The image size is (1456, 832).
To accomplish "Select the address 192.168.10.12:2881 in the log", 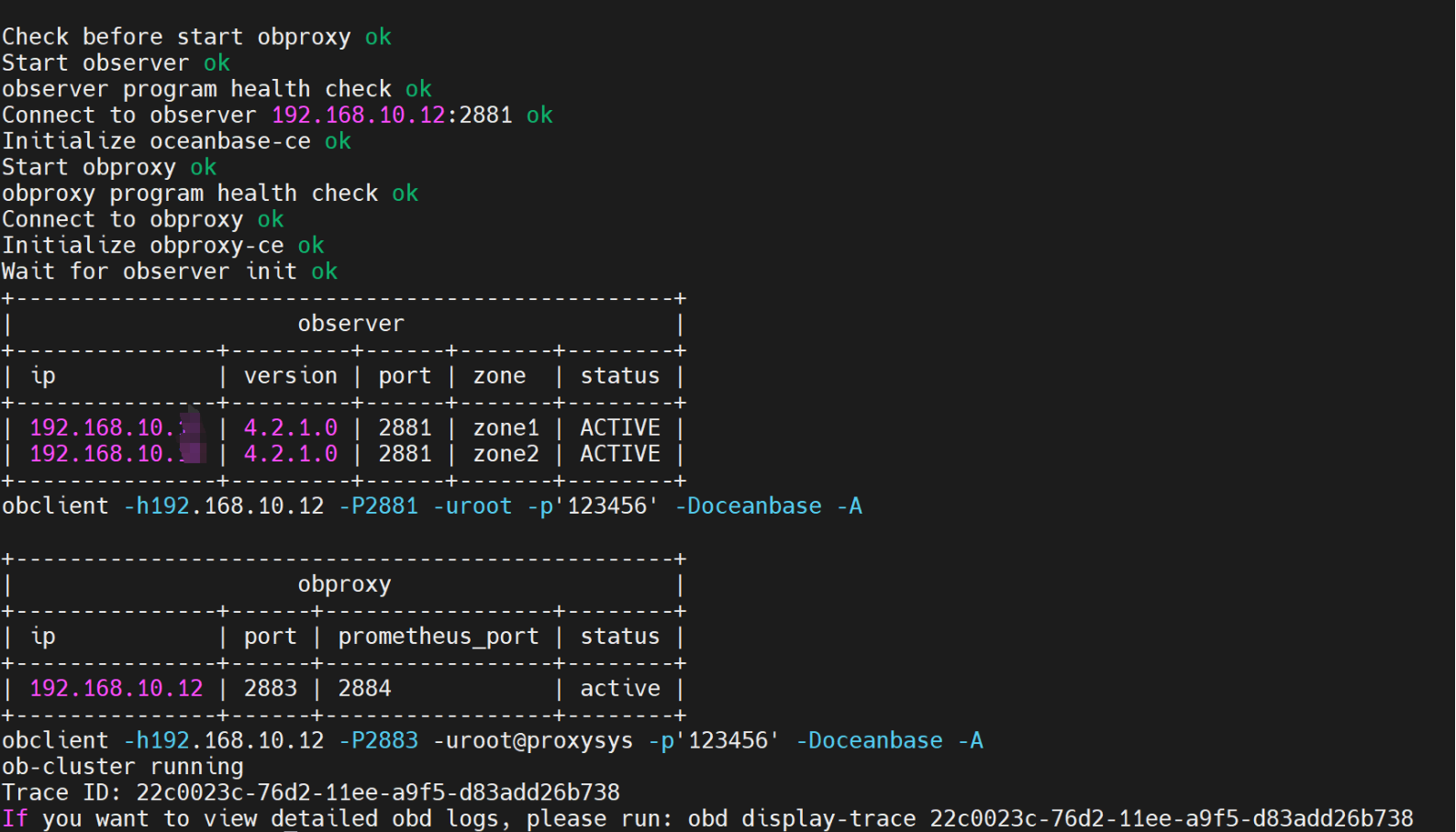I will [x=392, y=115].
